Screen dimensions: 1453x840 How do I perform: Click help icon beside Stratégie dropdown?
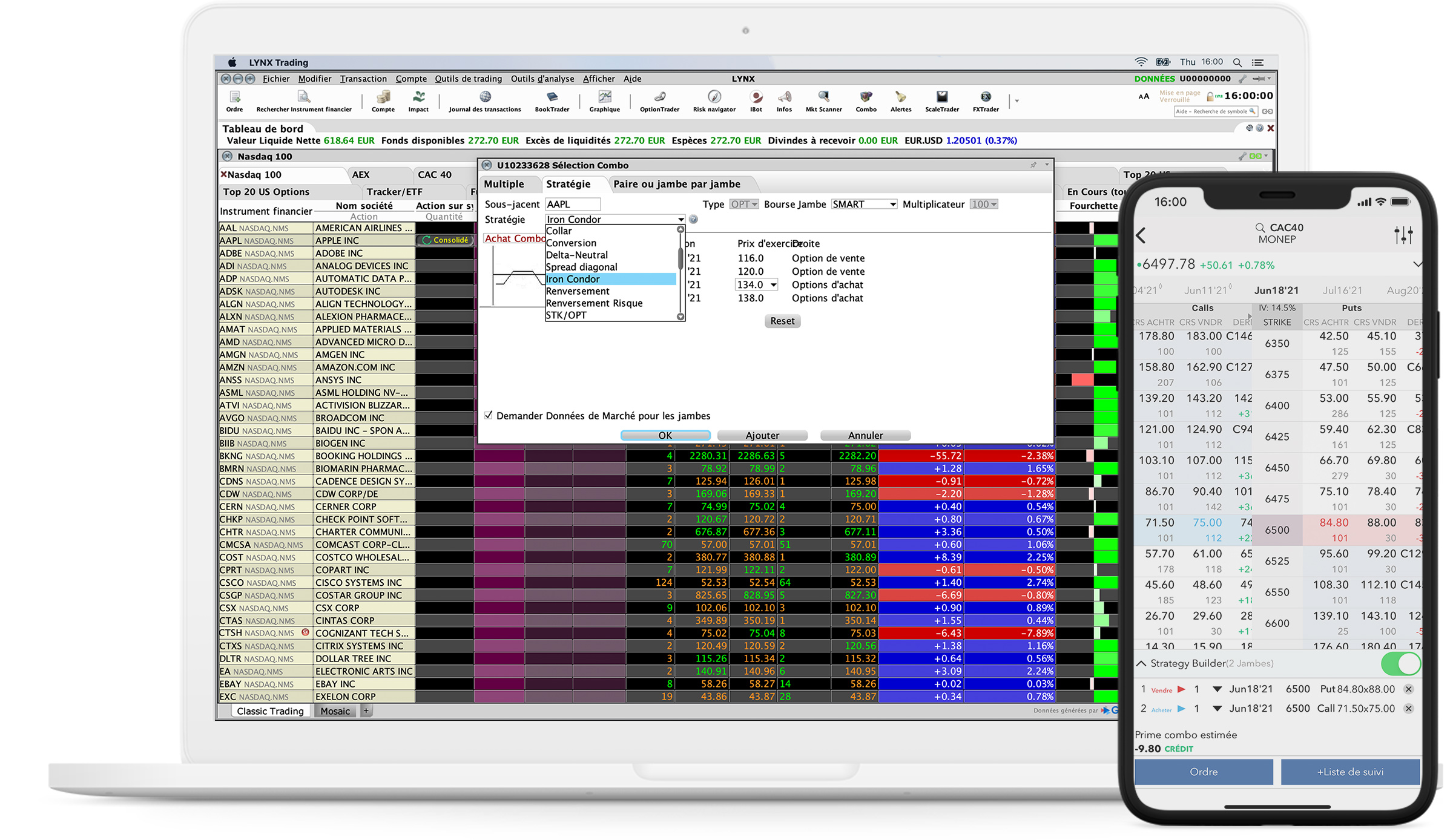click(x=694, y=220)
